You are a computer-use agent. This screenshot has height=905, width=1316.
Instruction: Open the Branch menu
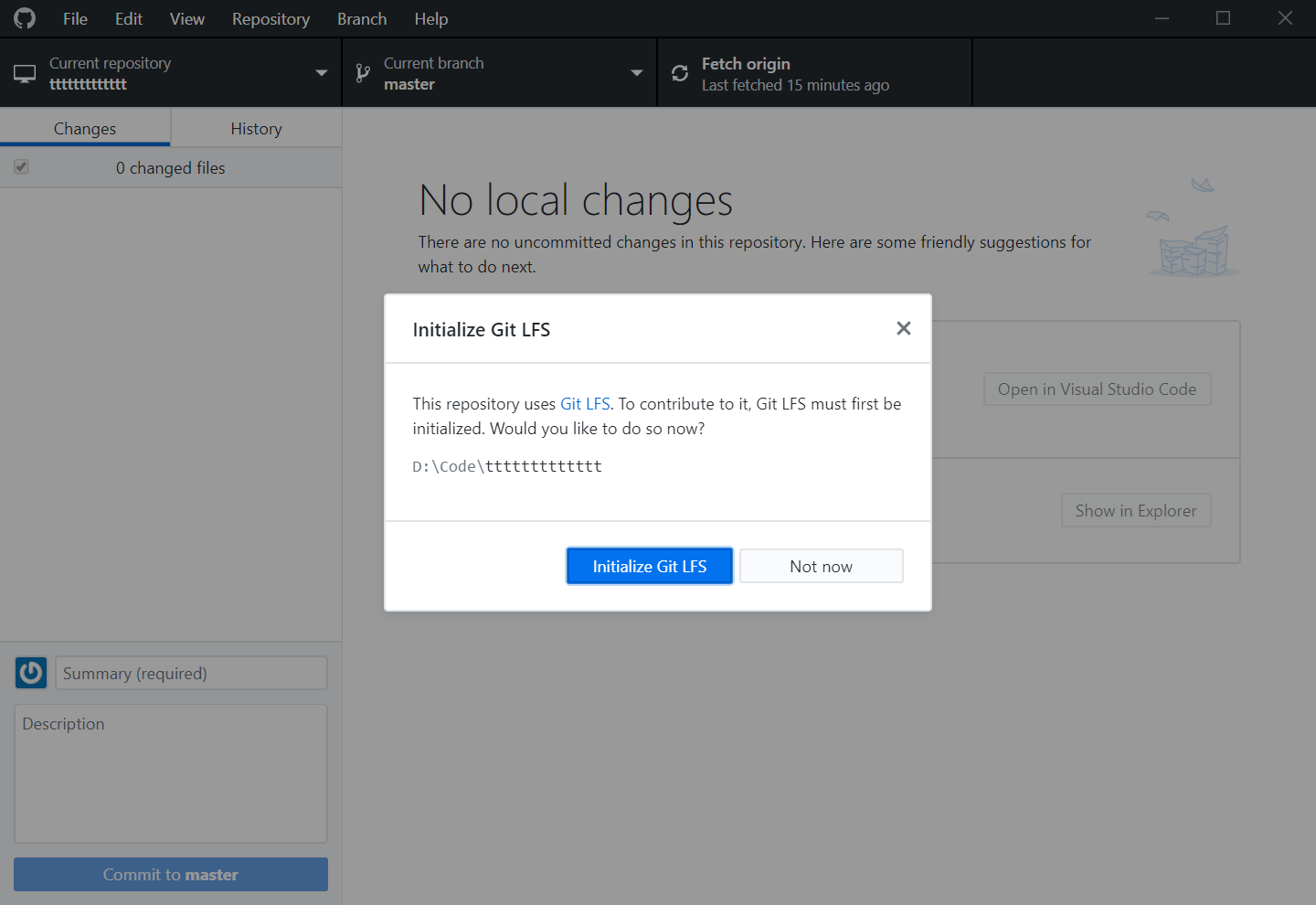click(362, 19)
